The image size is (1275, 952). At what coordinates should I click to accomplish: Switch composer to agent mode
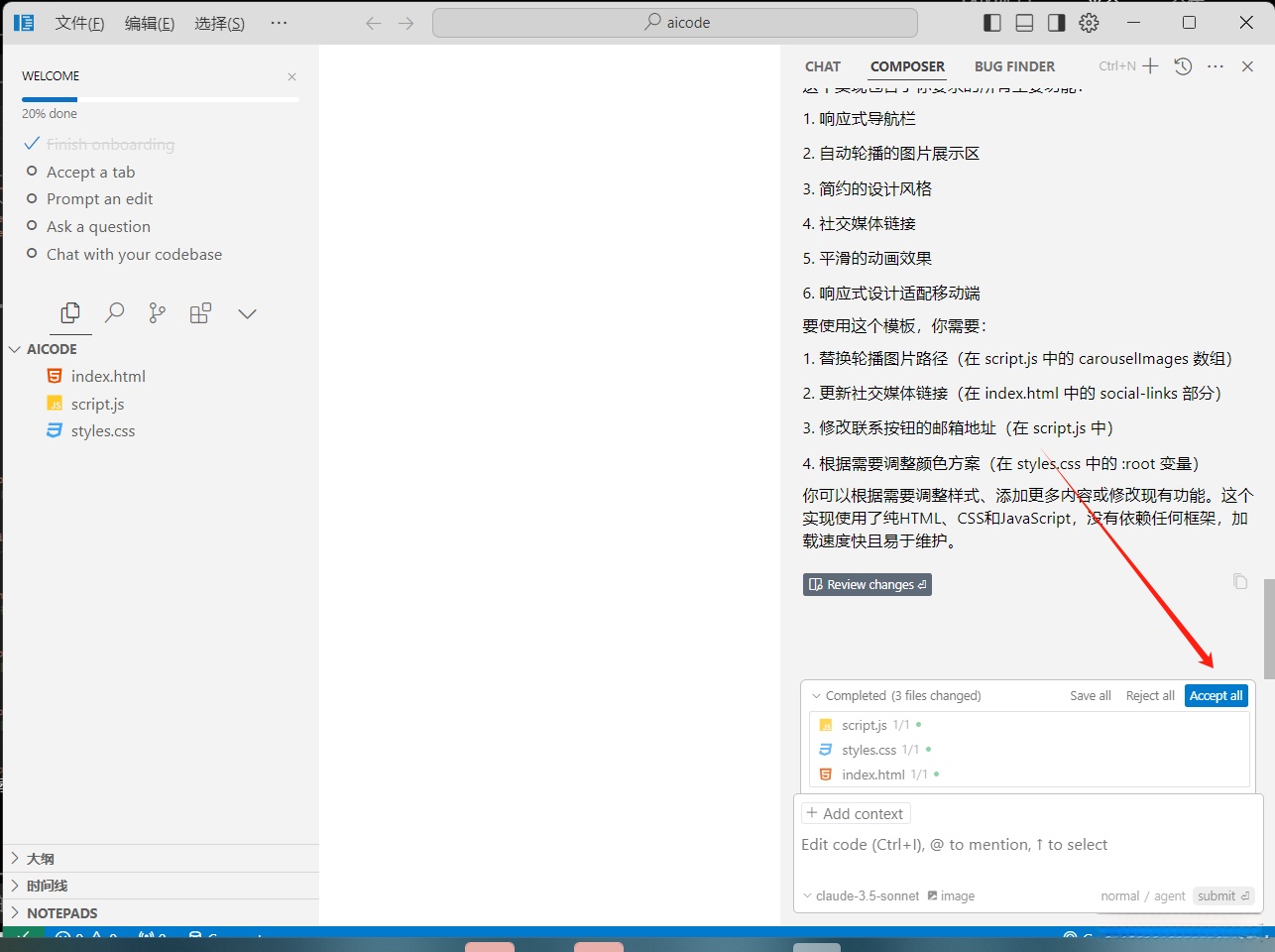[1170, 896]
